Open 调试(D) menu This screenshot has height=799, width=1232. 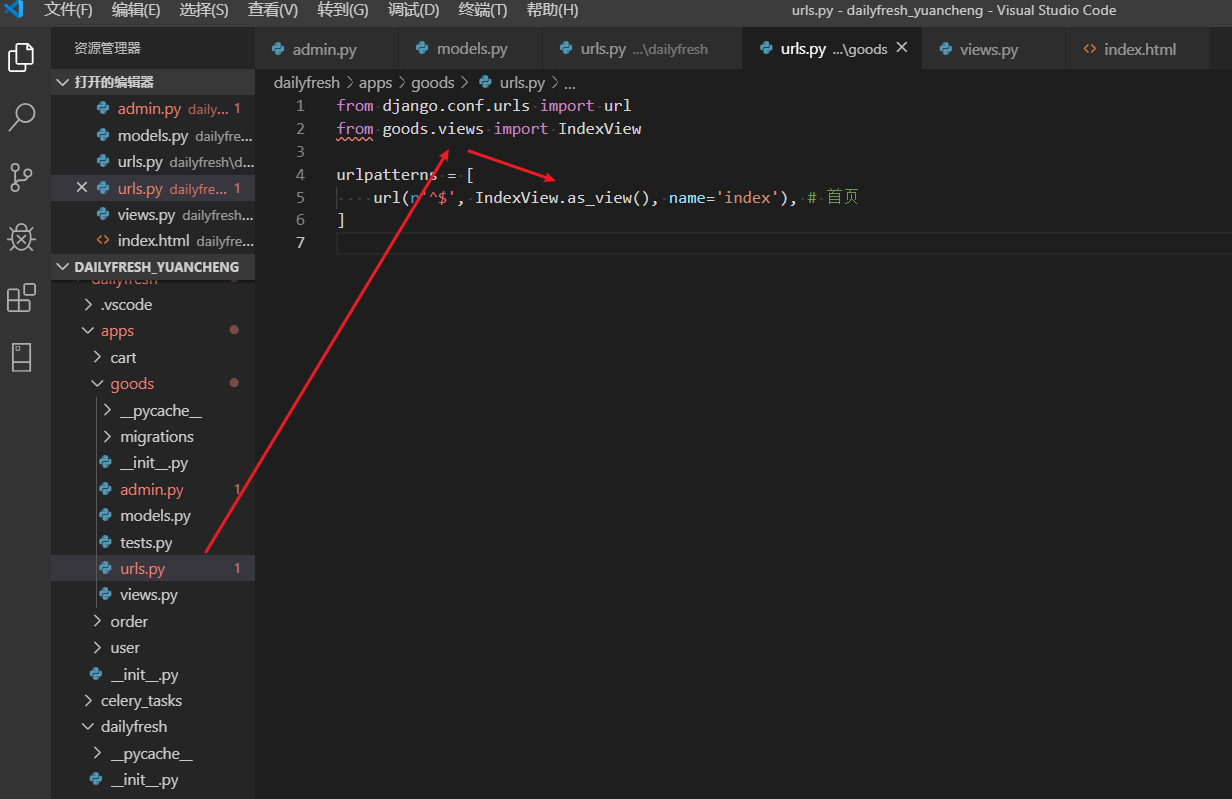pos(413,10)
